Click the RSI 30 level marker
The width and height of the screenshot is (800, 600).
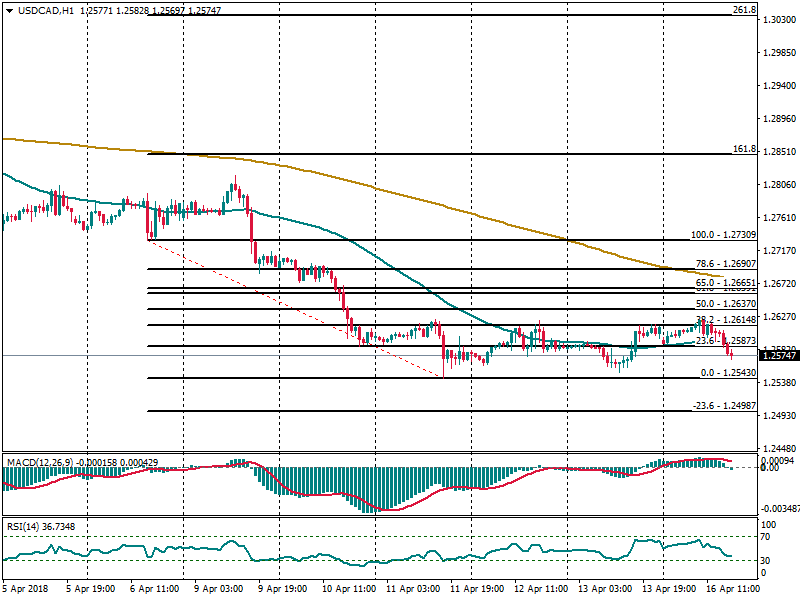pyautogui.click(x=768, y=559)
